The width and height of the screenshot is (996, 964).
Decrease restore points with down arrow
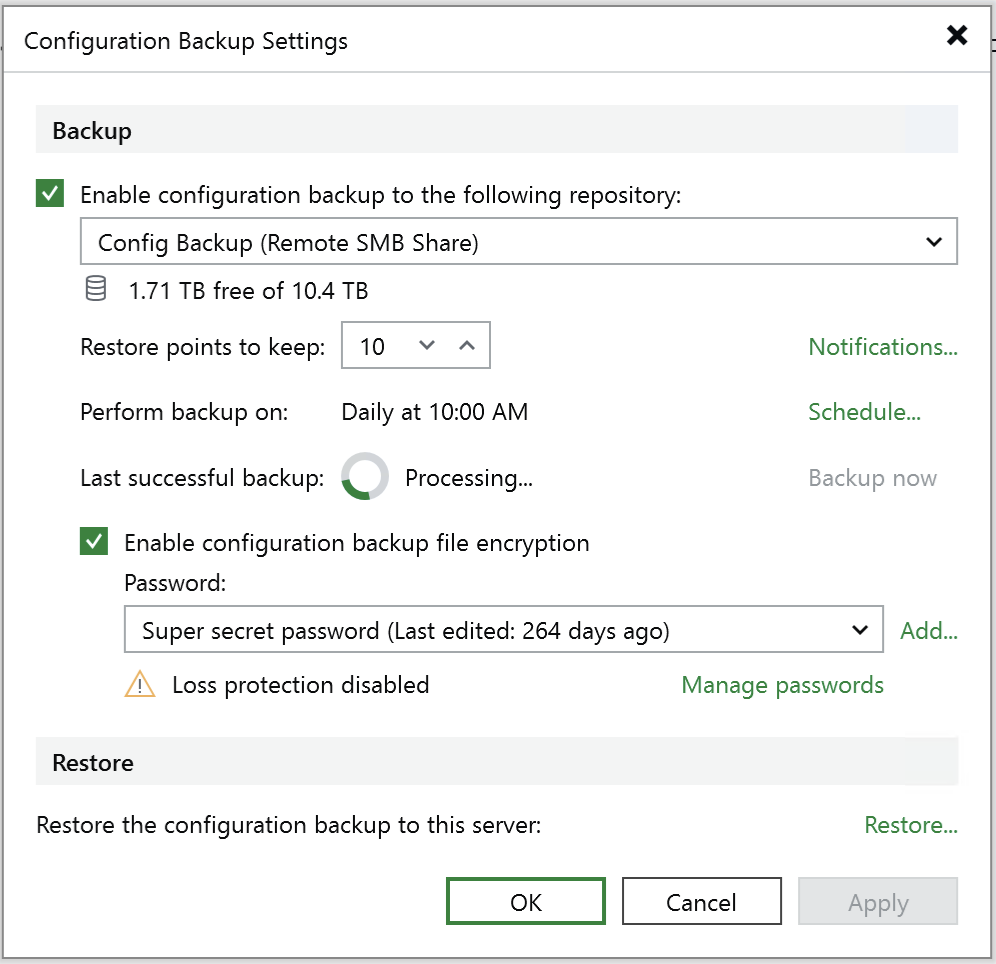[427, 345]
